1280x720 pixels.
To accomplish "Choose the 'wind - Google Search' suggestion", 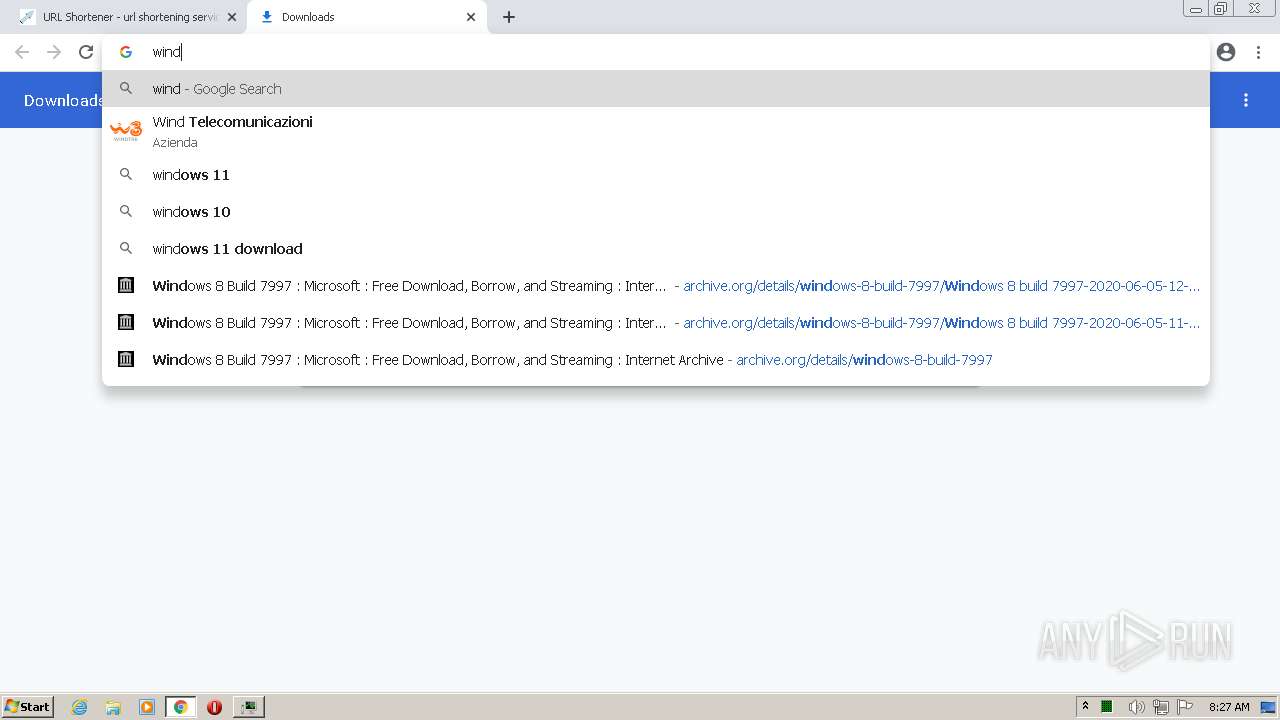I will (x=655, y=89).
